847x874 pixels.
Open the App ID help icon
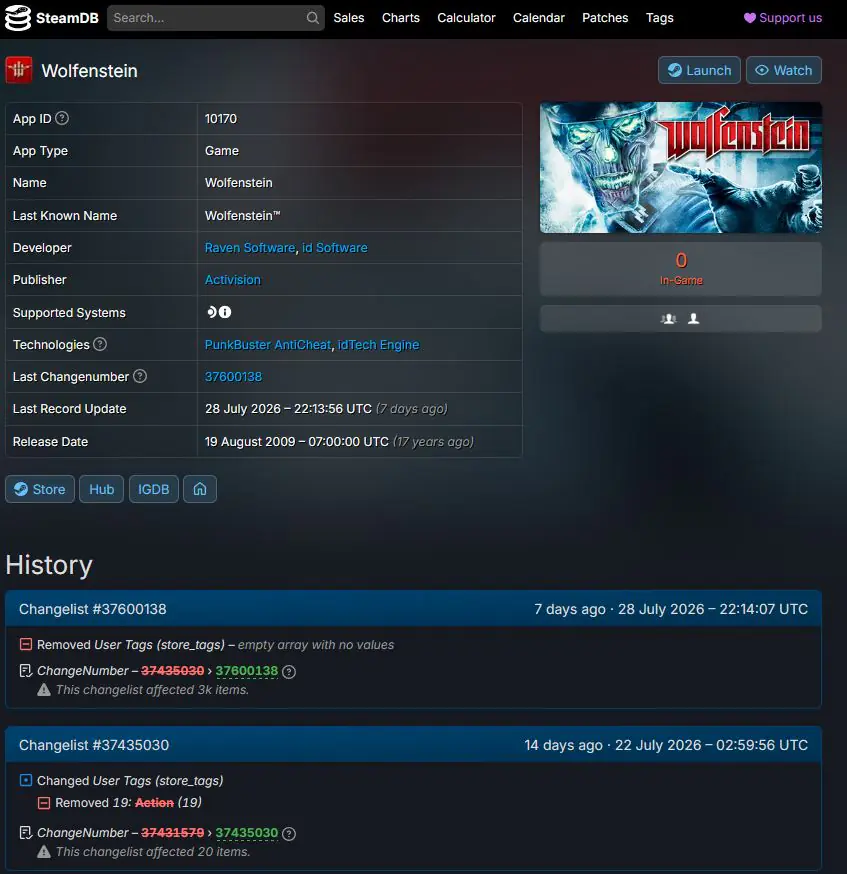(62, 118)
